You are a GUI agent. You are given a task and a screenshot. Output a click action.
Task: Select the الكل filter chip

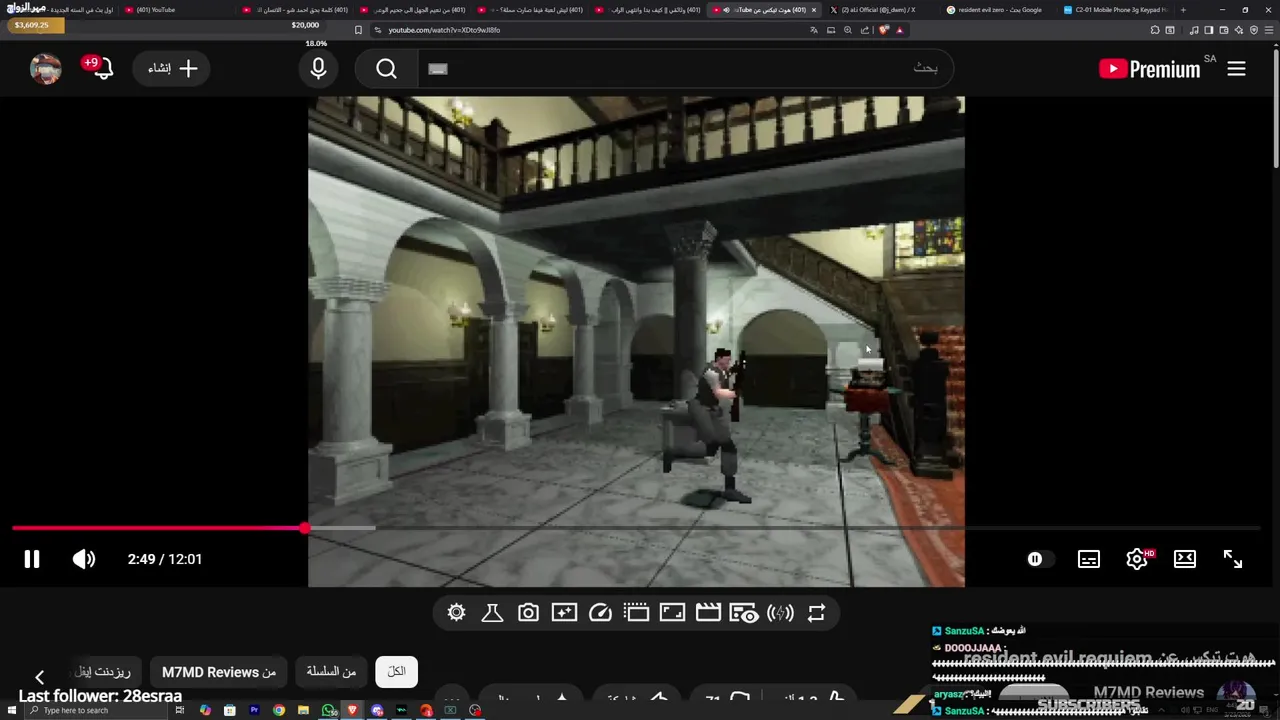[396, 672]
